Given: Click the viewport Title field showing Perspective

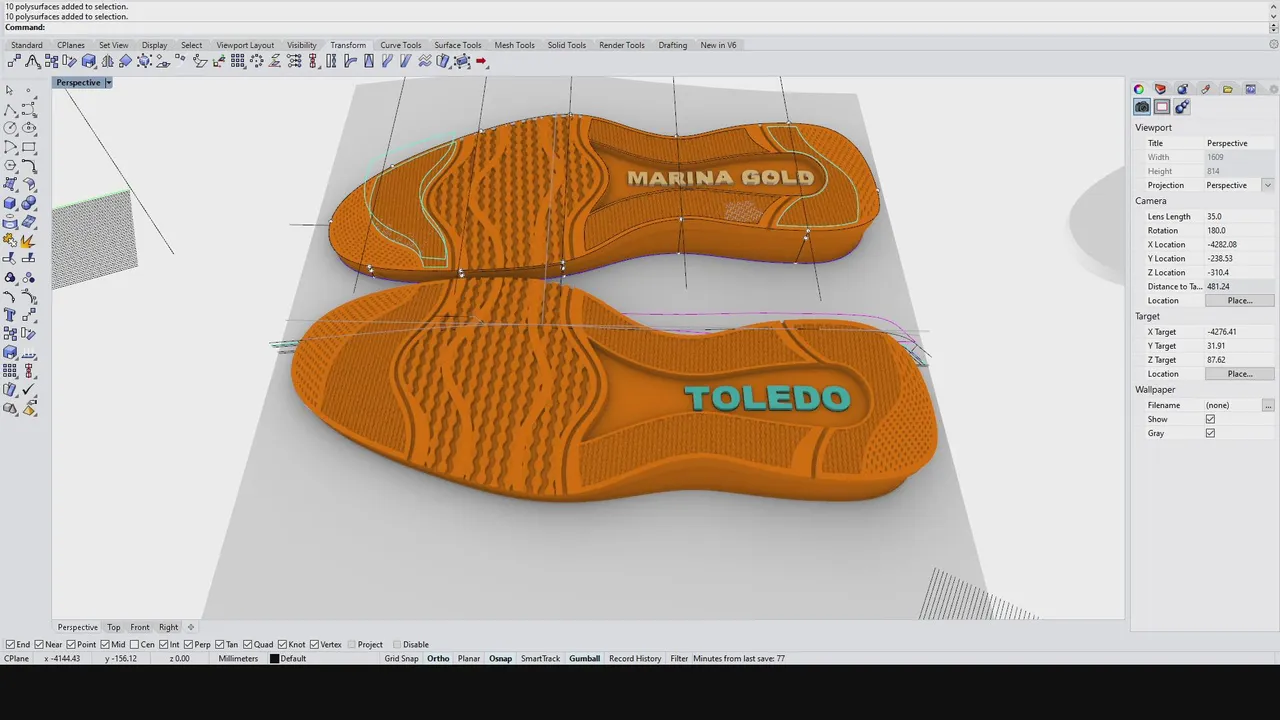Looking at the screenshot, I should pyautogui.click(x=1239, y=143).
